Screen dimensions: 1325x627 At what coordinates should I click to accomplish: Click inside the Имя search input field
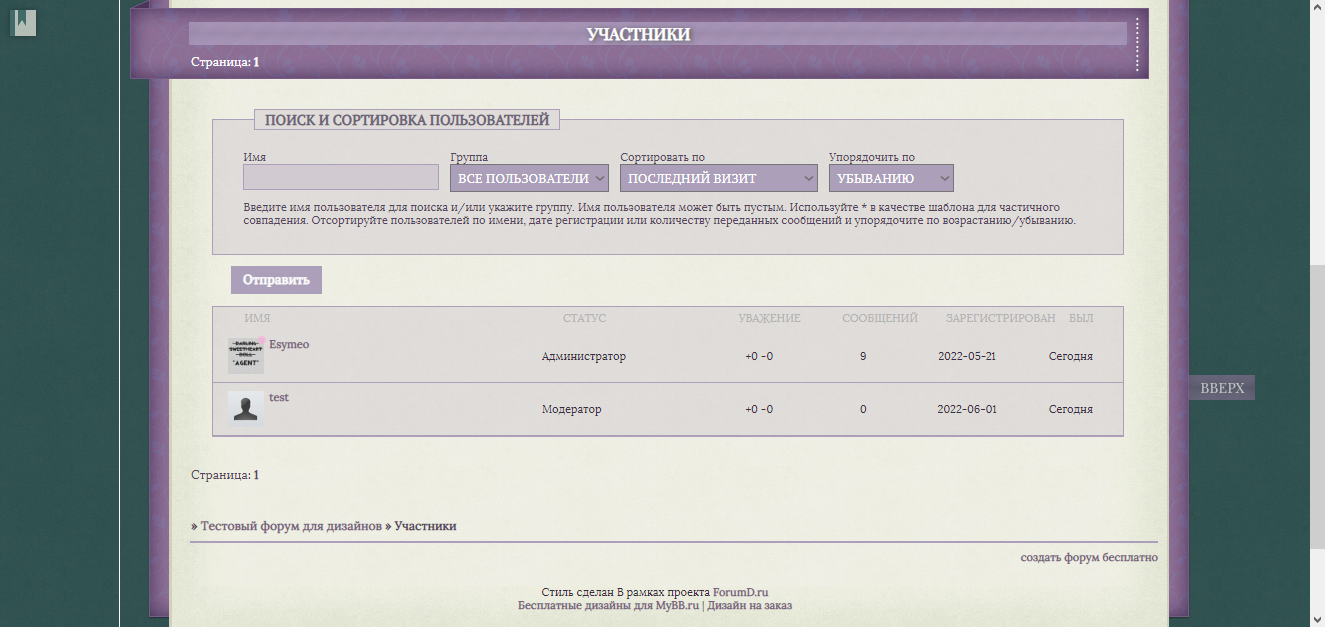tap(340, 177)
